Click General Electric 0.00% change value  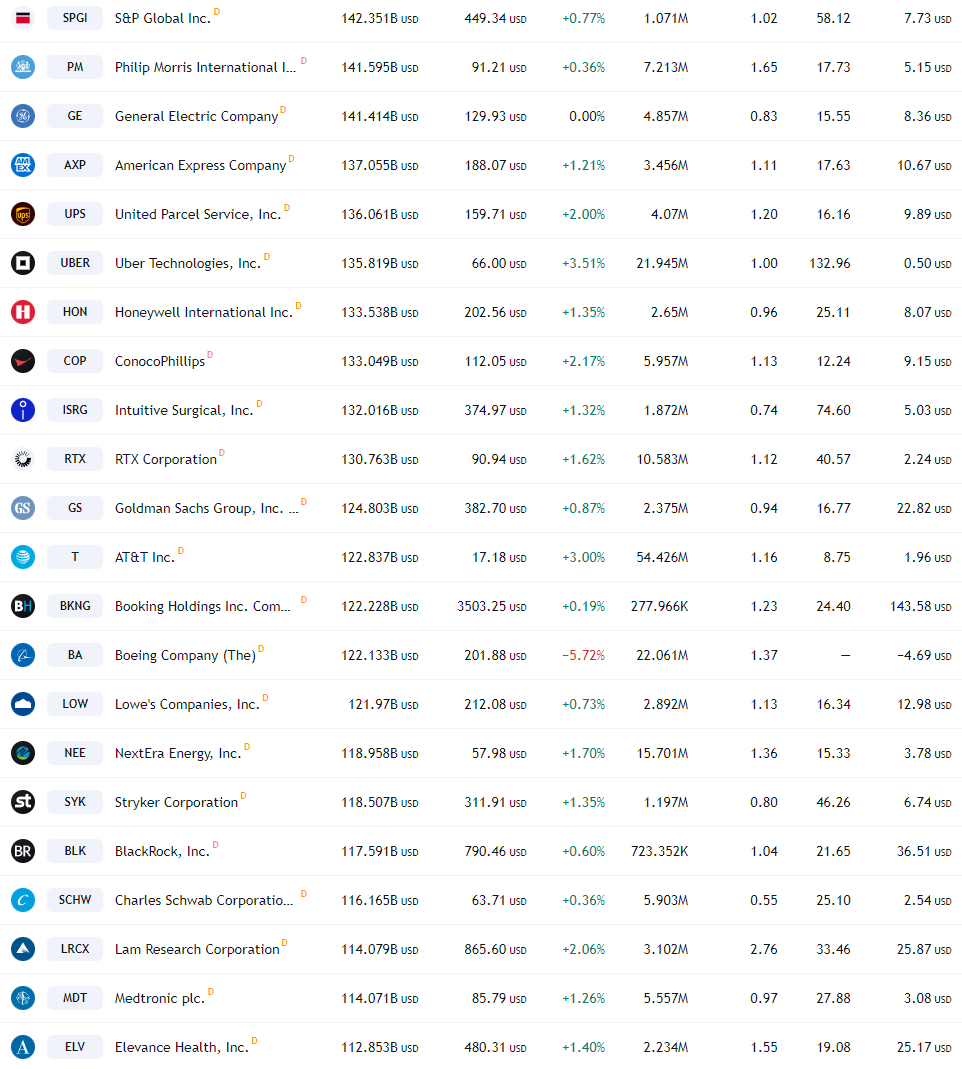tap(587, 117)
